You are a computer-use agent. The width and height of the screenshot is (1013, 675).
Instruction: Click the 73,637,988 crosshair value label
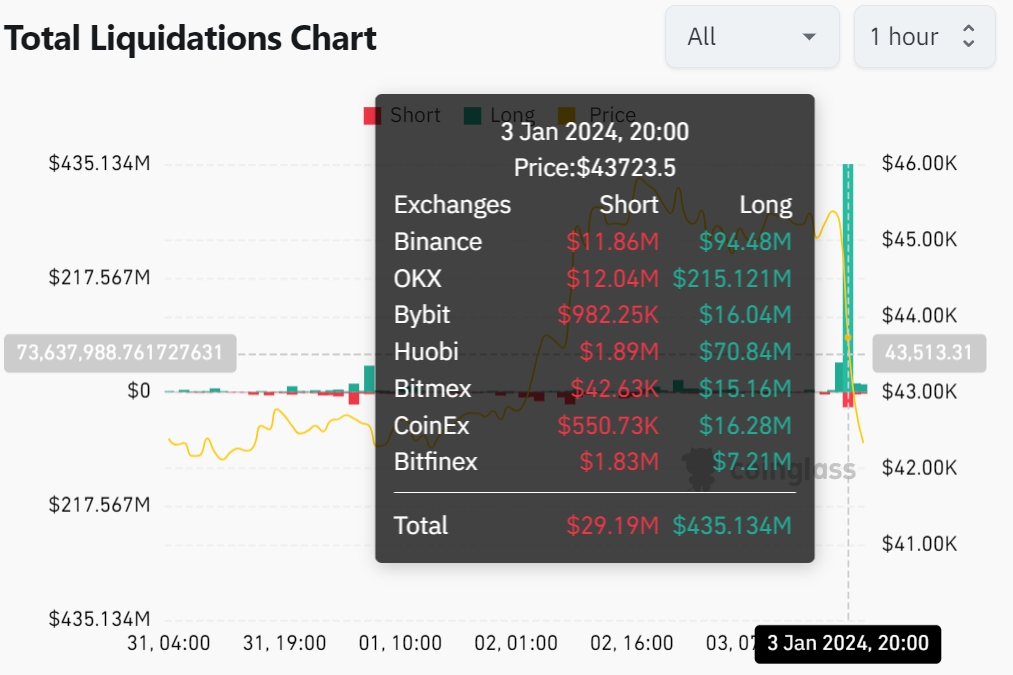[x=120, y=353]
